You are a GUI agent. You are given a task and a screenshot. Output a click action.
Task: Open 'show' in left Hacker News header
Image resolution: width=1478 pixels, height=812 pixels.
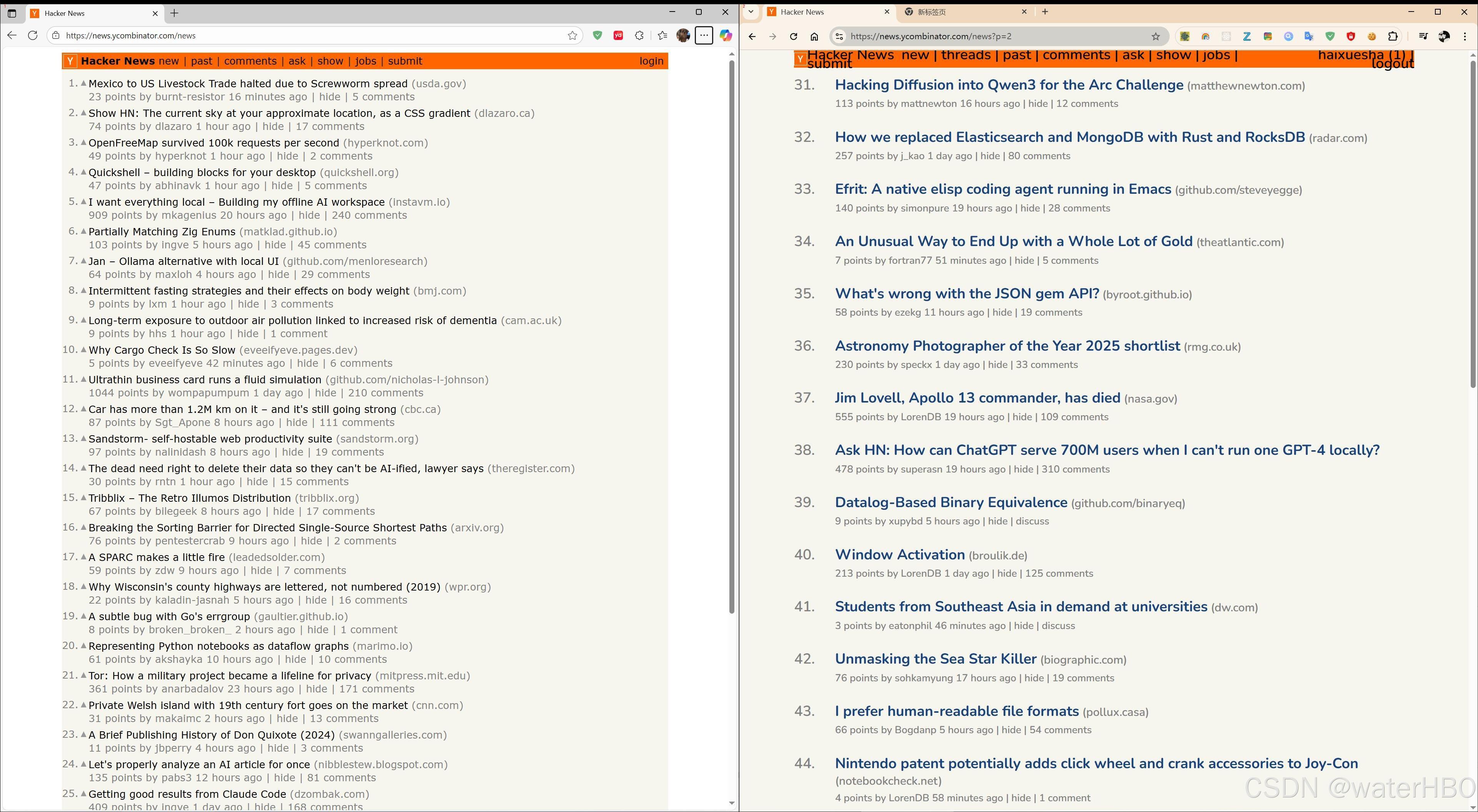[x=331, y=61]
